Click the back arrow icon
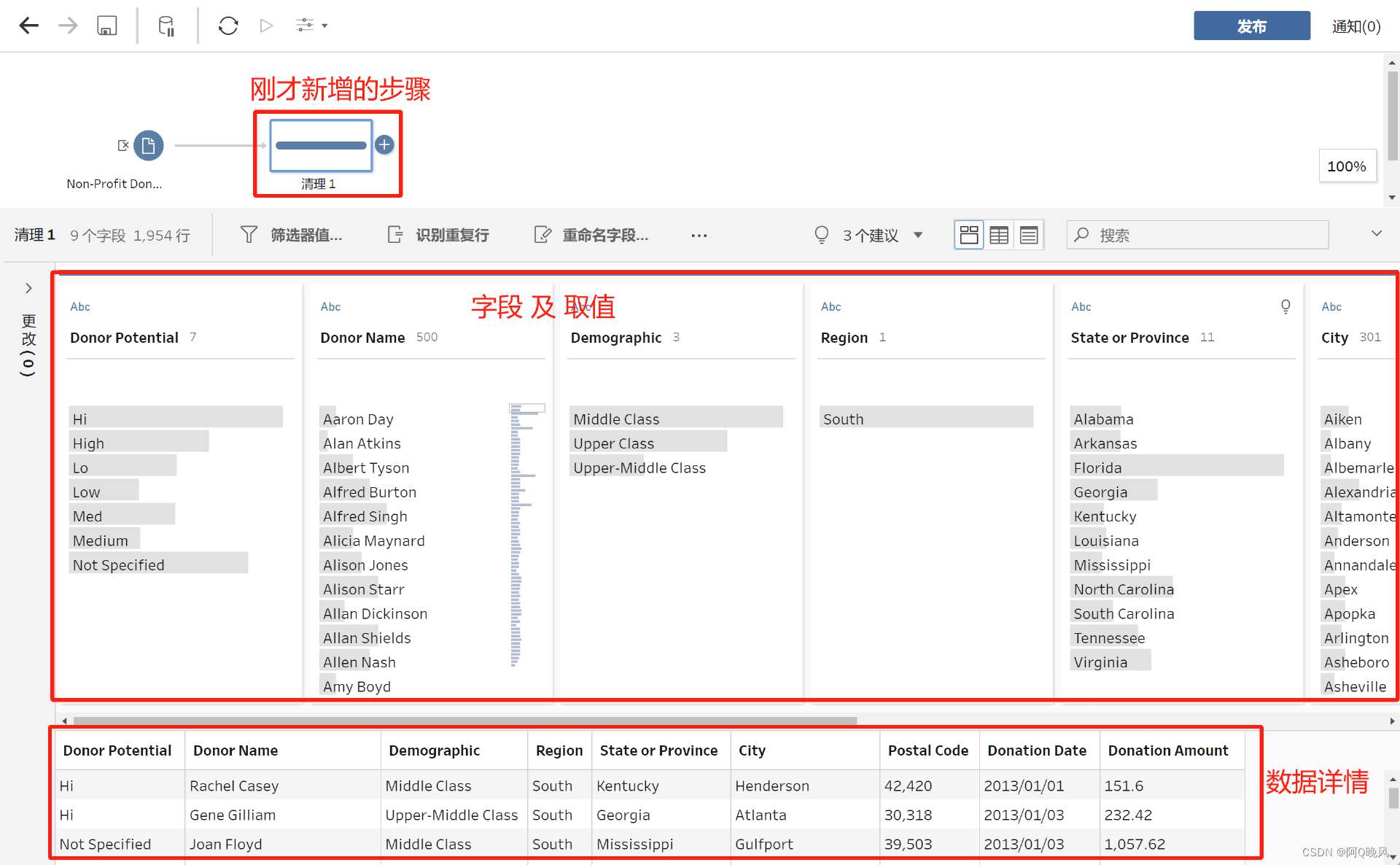1400x865 pixels. click(x=29, y=26)
